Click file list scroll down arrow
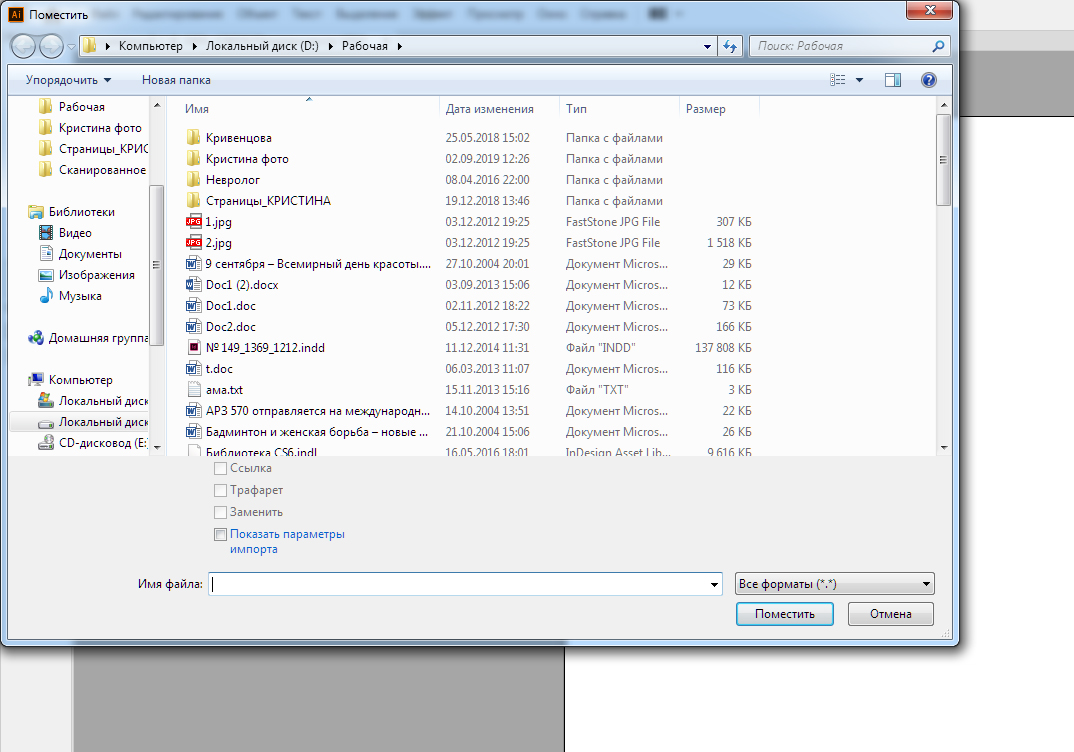 [943, 448]
